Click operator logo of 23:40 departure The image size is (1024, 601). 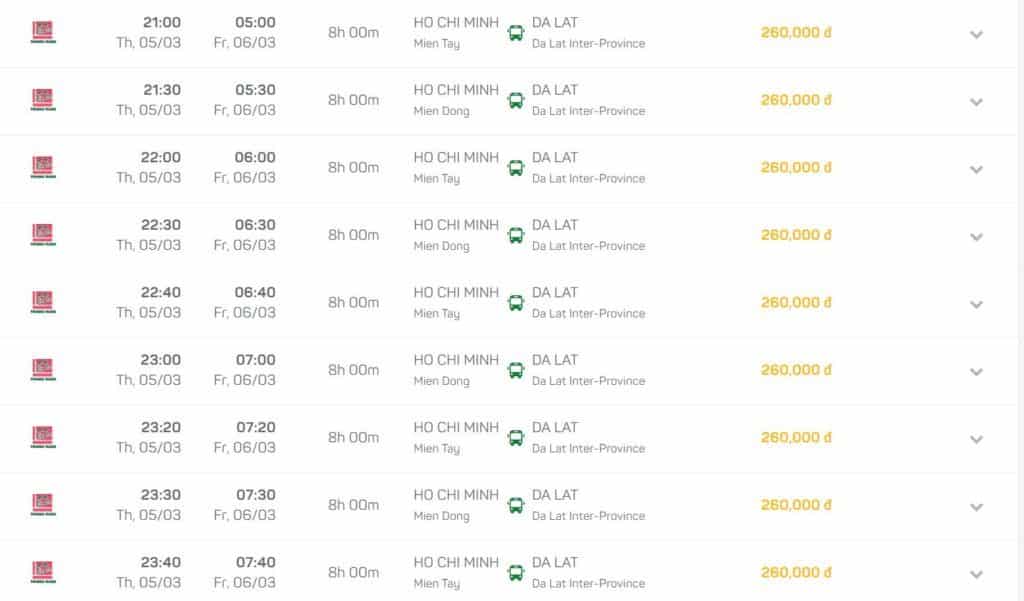43,572
